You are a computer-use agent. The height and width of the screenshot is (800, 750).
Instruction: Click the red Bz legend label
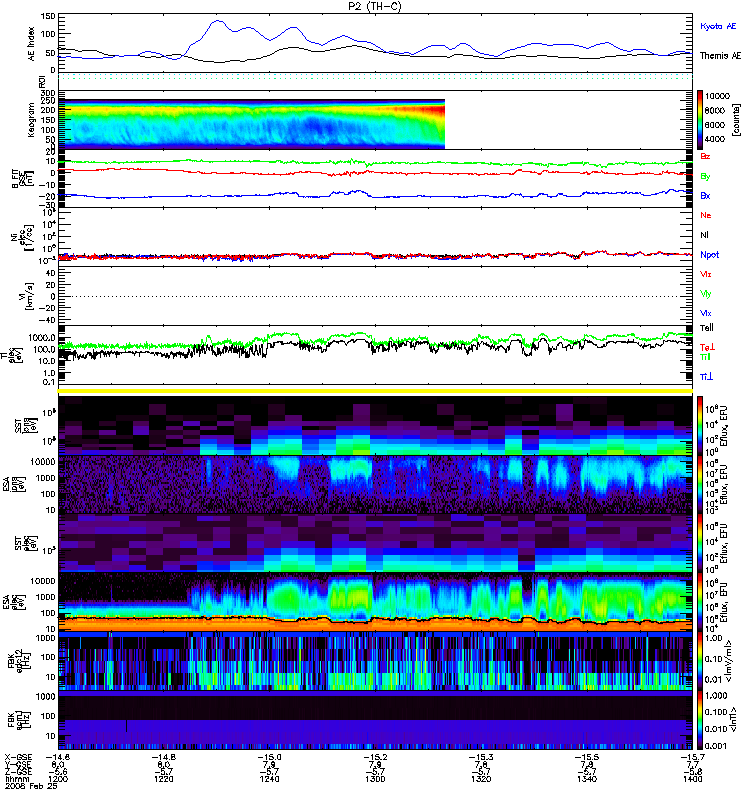[x=705, y=156]
